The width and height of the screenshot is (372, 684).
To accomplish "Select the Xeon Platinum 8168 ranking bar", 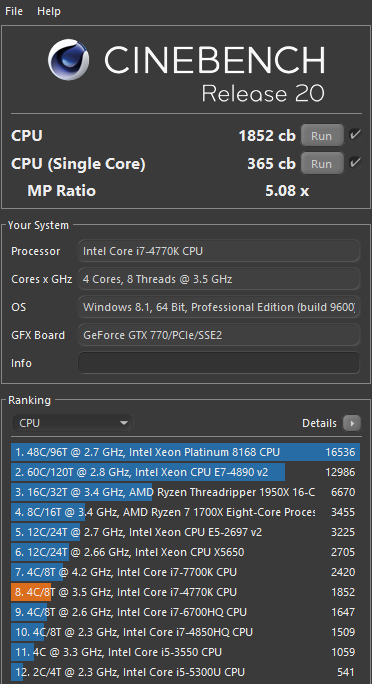I will pyautogui.click(x=185, y=452).
